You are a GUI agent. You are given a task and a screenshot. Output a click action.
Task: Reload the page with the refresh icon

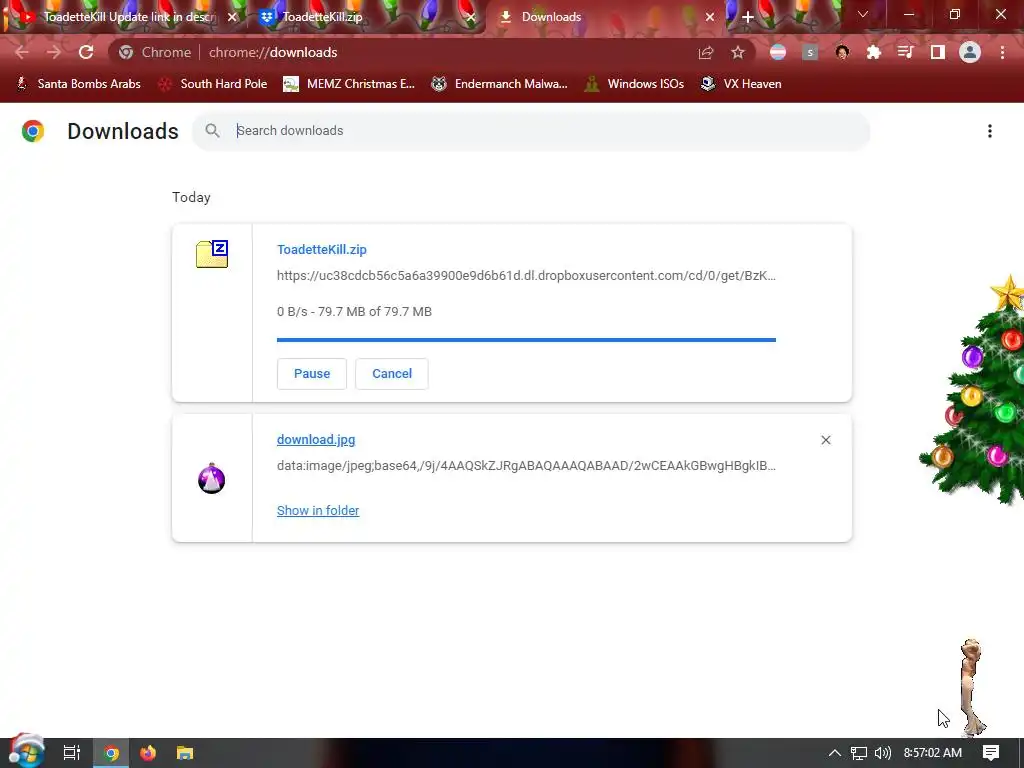tap(86, 52)
